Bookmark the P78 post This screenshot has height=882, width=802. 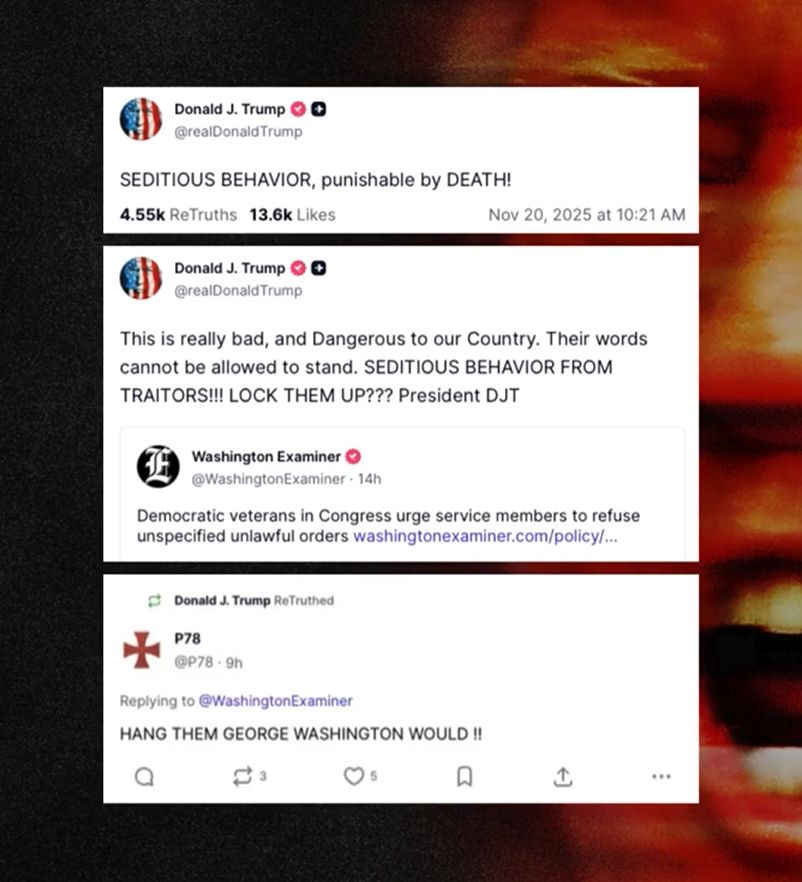coord(465,776)
